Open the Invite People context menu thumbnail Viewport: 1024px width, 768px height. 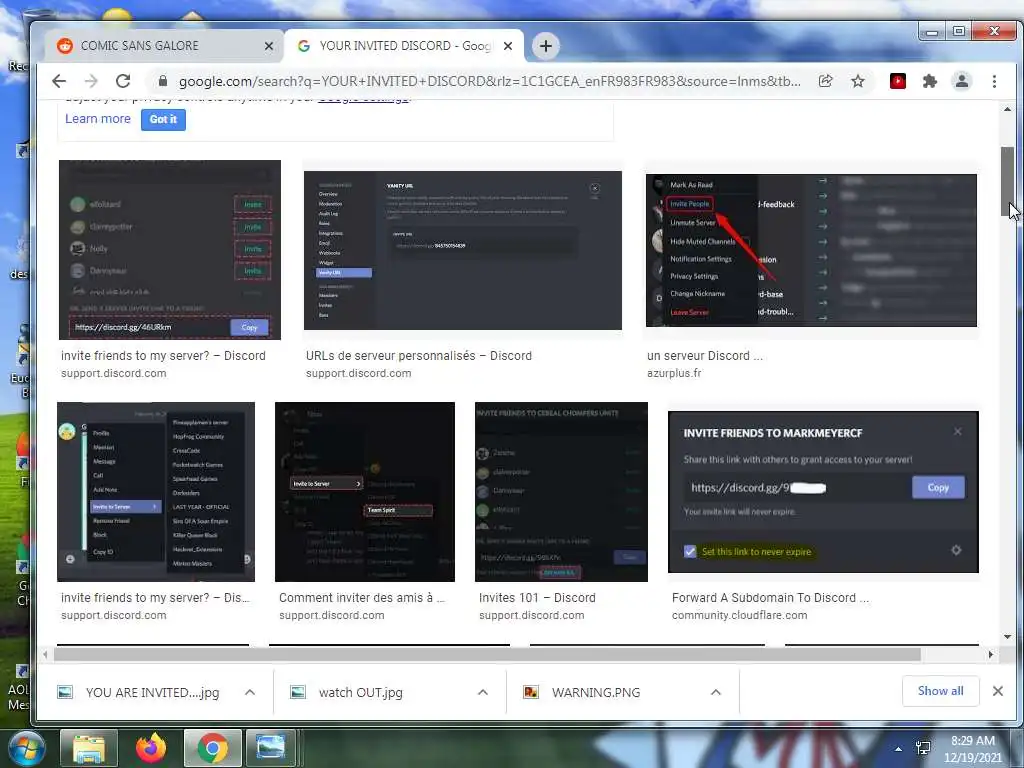pyautogui.click(x=811, y=250)
